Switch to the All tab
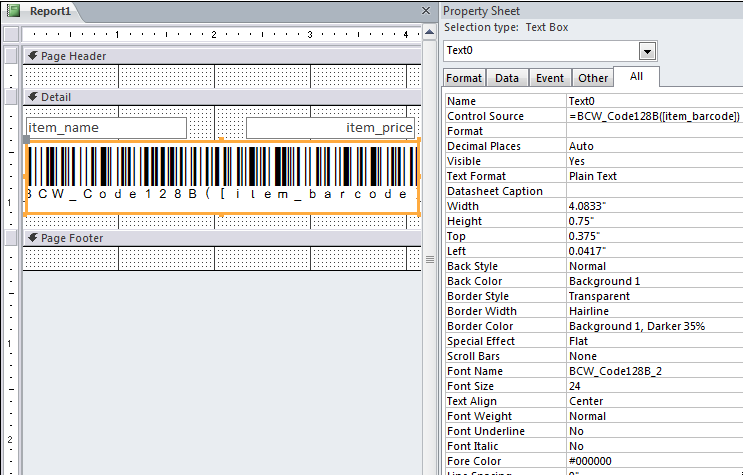743x475 pixels. [x=636, y=77]
